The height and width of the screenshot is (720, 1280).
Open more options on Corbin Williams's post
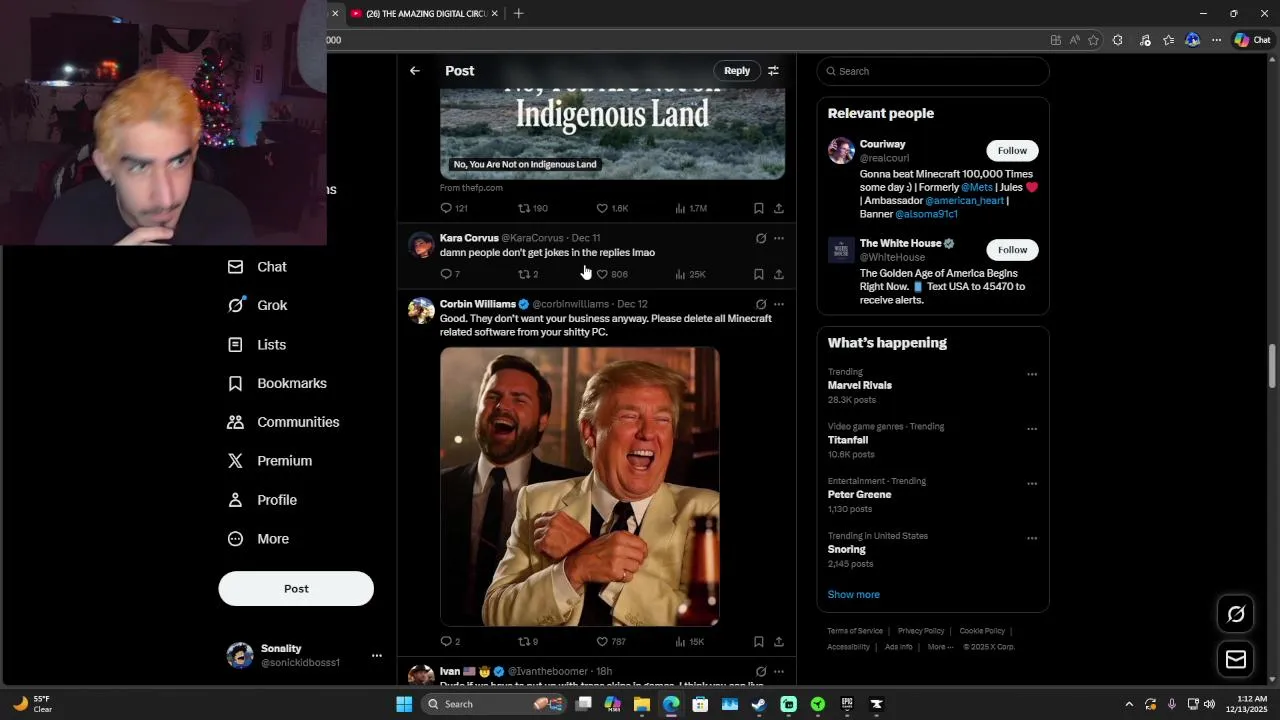(779, 304)
